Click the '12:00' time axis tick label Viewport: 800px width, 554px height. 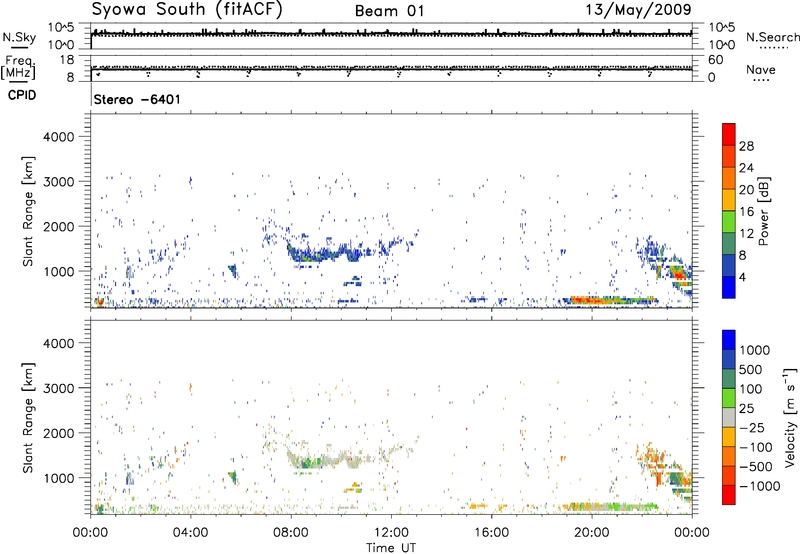tap(391, 533)
